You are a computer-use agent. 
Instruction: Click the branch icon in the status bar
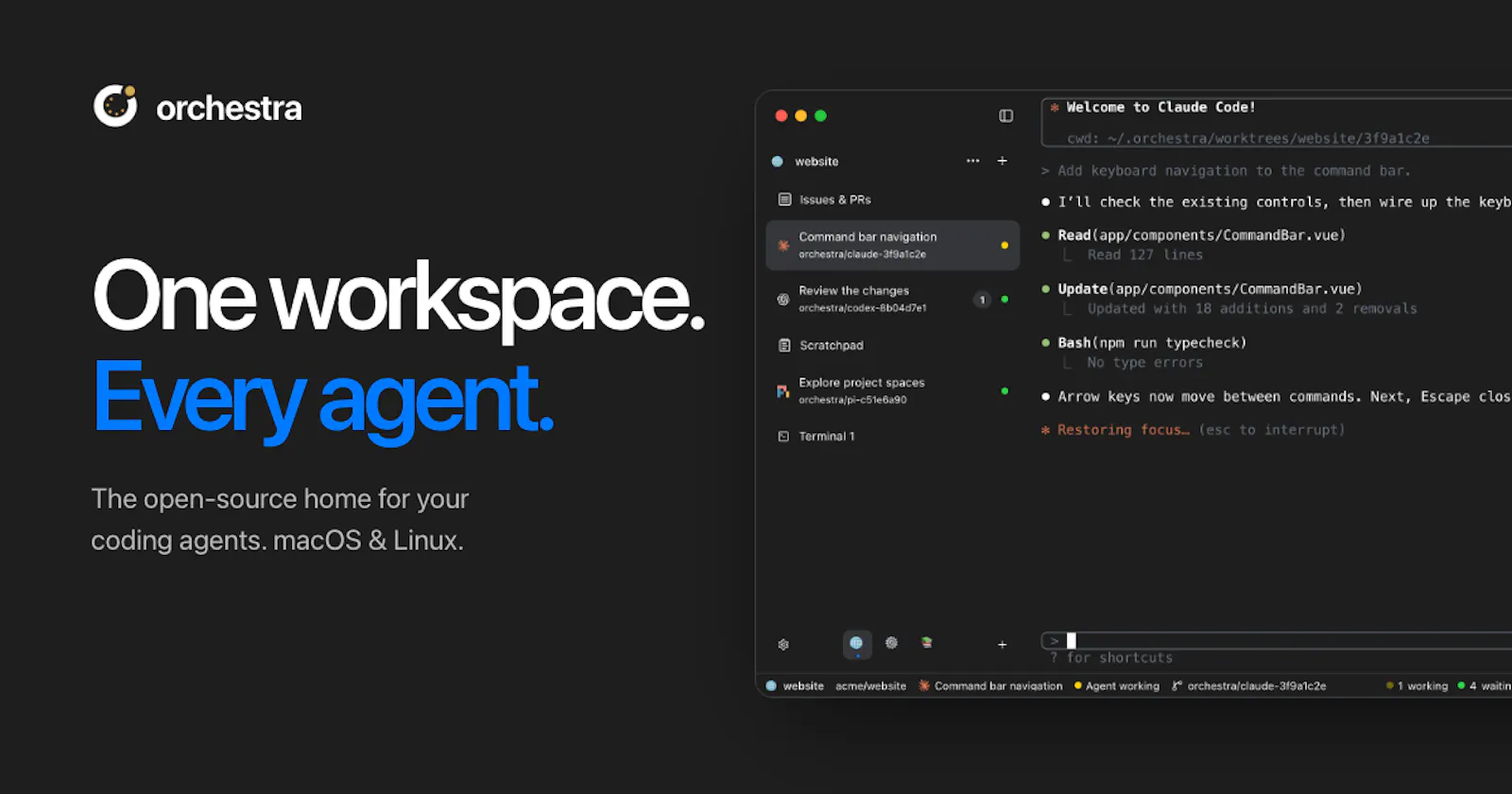pos(1177,686)
